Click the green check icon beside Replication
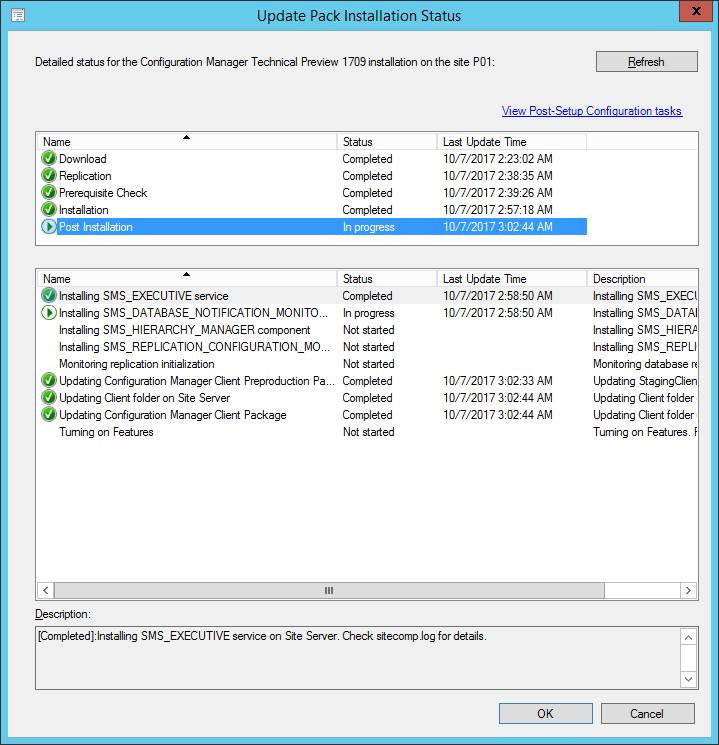Image resolution: width=719 pixels, height=745 pixels. coord(48,176)
